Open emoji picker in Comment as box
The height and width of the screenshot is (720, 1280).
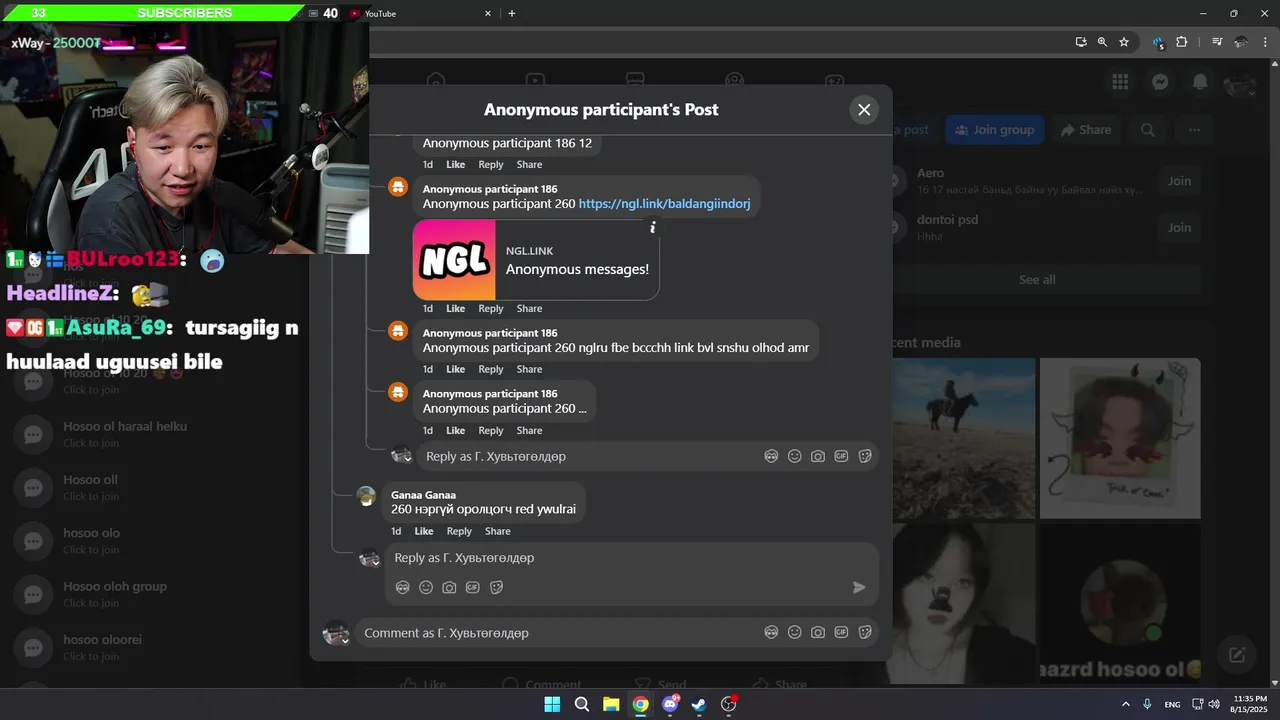coord(794,632)
